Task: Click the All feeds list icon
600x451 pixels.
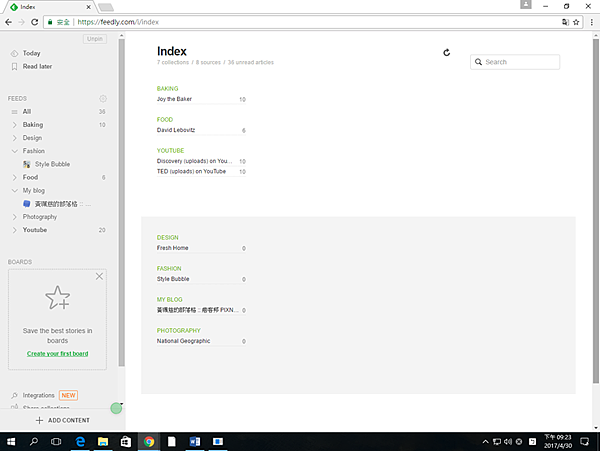Action: click(15, 112)
